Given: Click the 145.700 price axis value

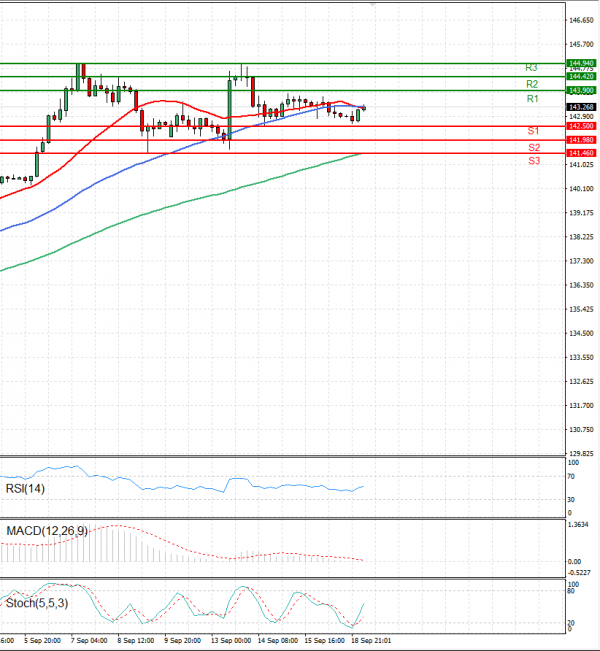Looking at the screenshot, I should coord(581,44).
